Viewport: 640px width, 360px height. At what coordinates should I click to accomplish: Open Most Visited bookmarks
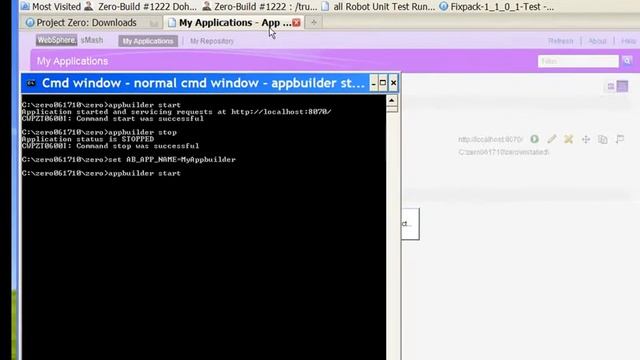tap(51, 7)
